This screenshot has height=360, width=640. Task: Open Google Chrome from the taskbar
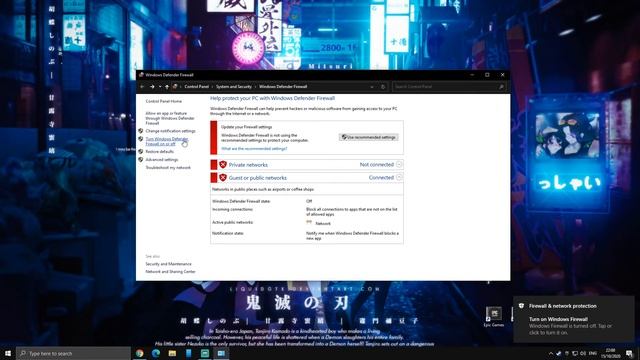tap(140, 353)
